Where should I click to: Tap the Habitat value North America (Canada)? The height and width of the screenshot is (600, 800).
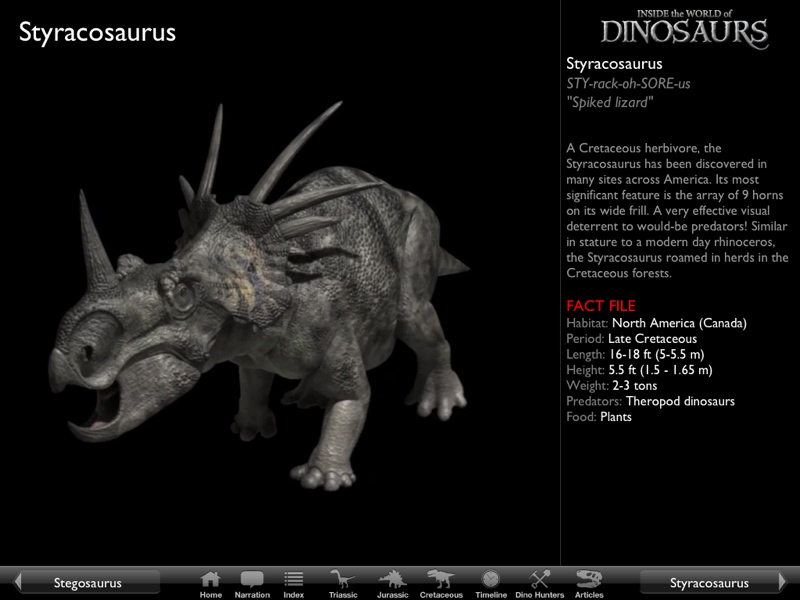pos(679,323)
